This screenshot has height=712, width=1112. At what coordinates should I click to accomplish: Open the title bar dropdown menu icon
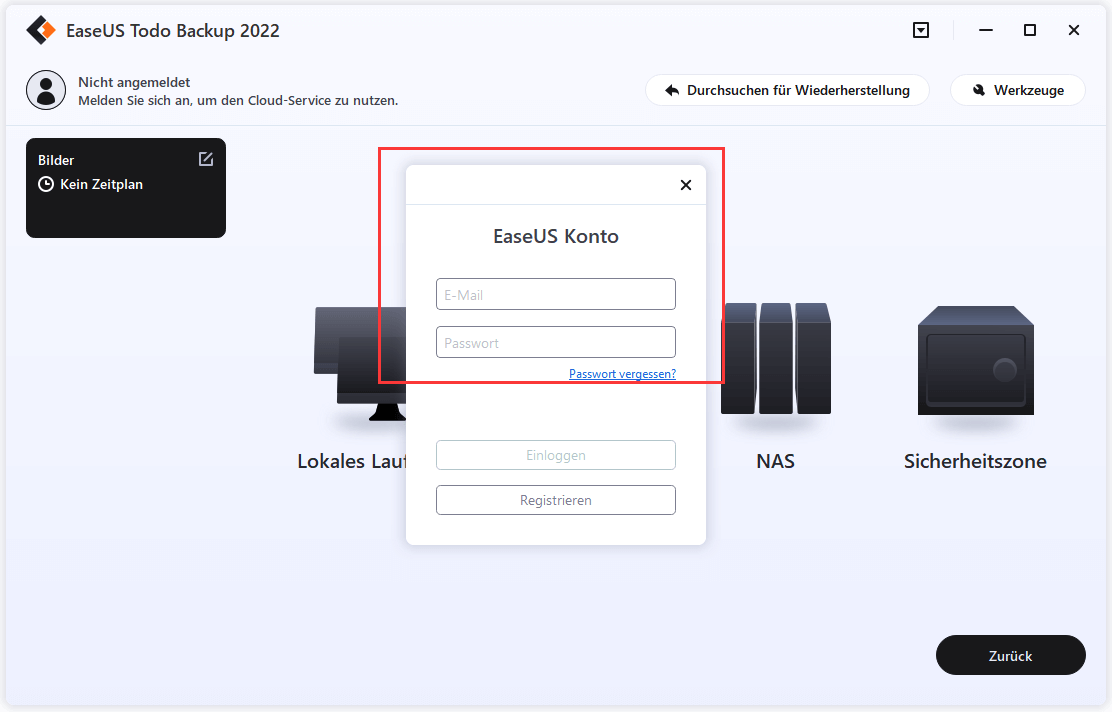click(921, 30)
